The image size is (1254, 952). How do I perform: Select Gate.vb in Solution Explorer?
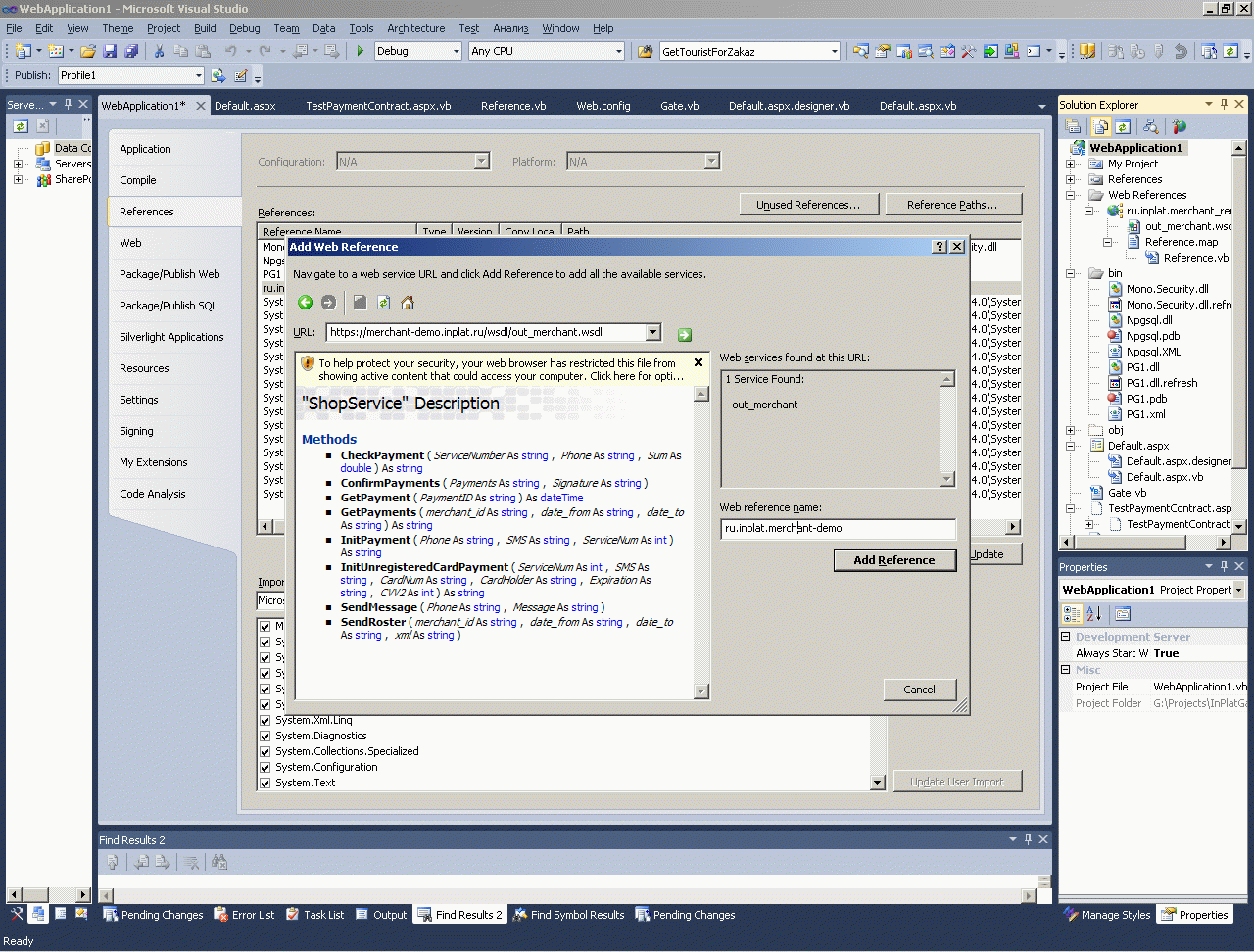pos(1127,493)
